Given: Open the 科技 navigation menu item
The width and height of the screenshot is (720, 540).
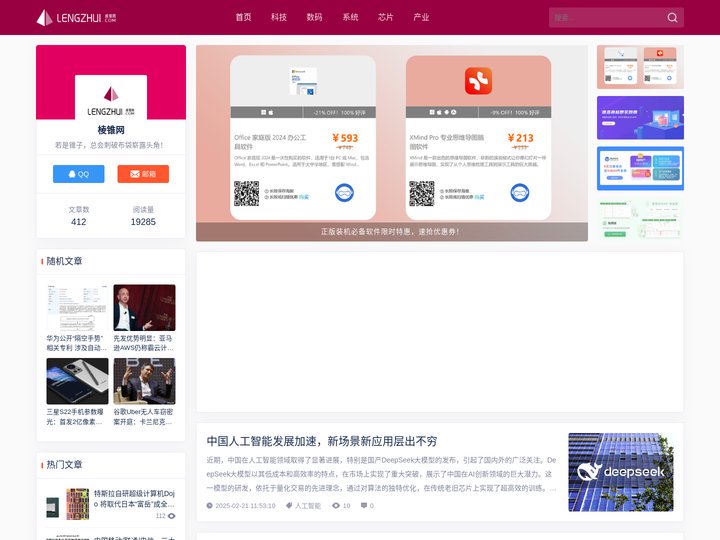Looking at the screenshot, I should (x=279, y=17).
